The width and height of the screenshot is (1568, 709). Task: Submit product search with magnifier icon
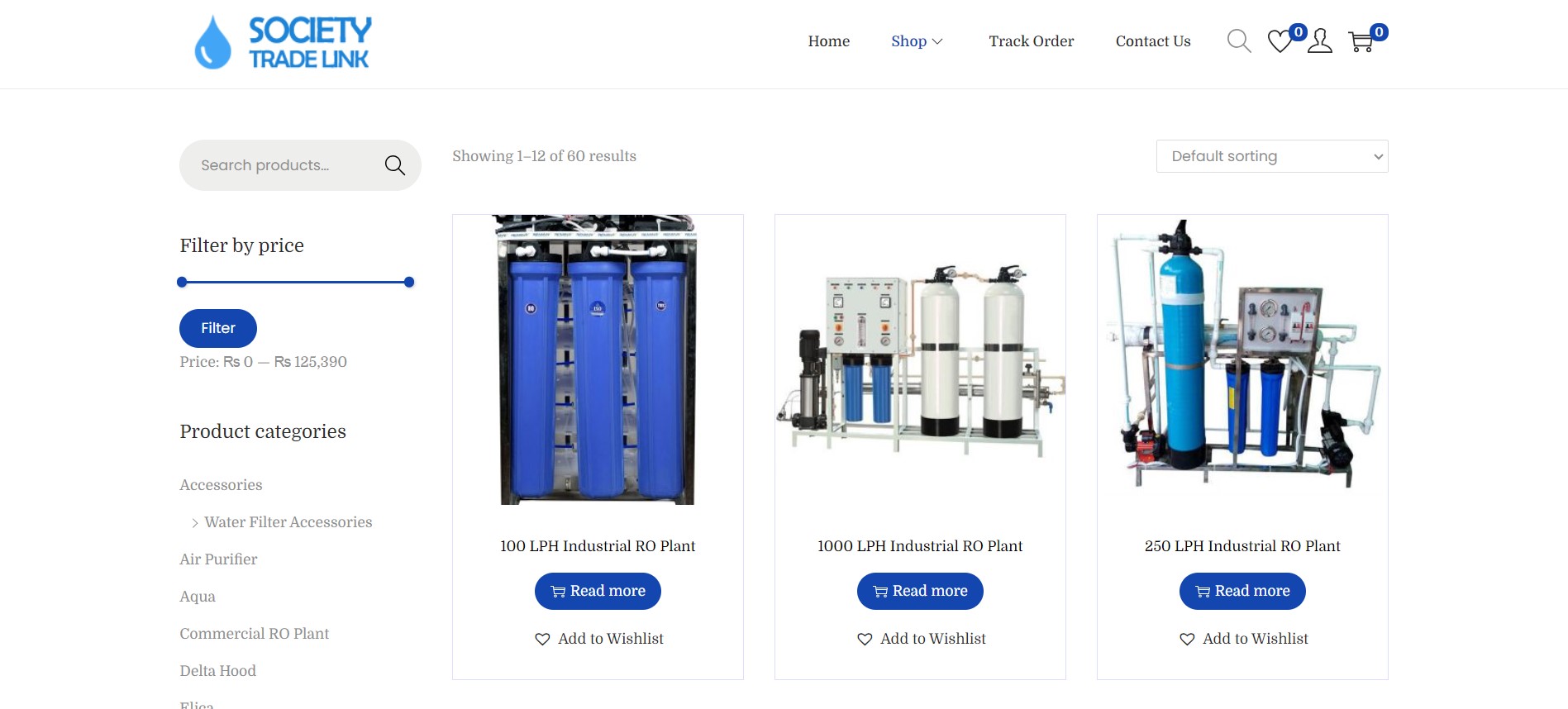pyautogui.click(x=395, y=165)
